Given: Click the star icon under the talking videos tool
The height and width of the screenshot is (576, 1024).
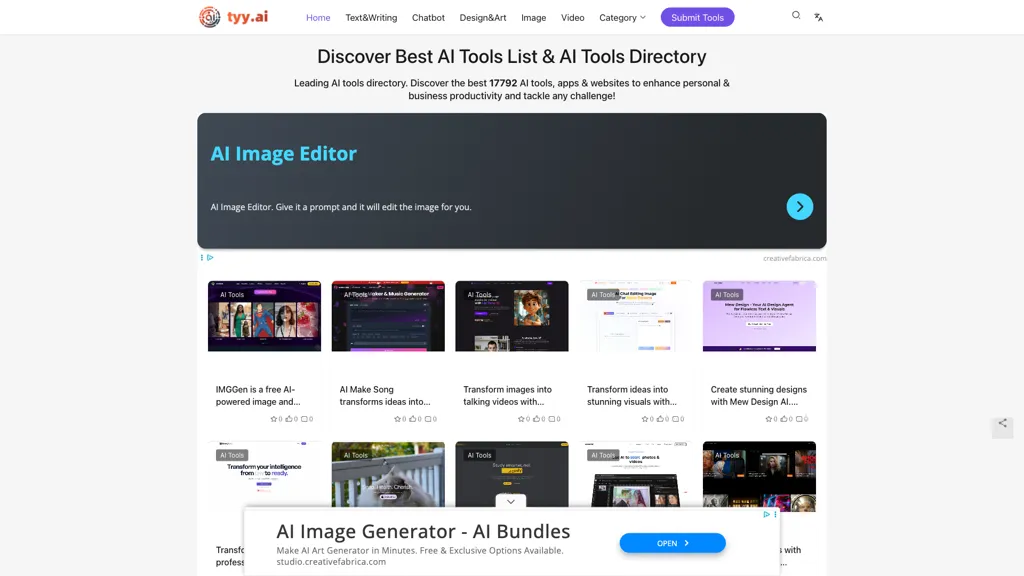Looking at the screenshot, I should coord(522,418).
